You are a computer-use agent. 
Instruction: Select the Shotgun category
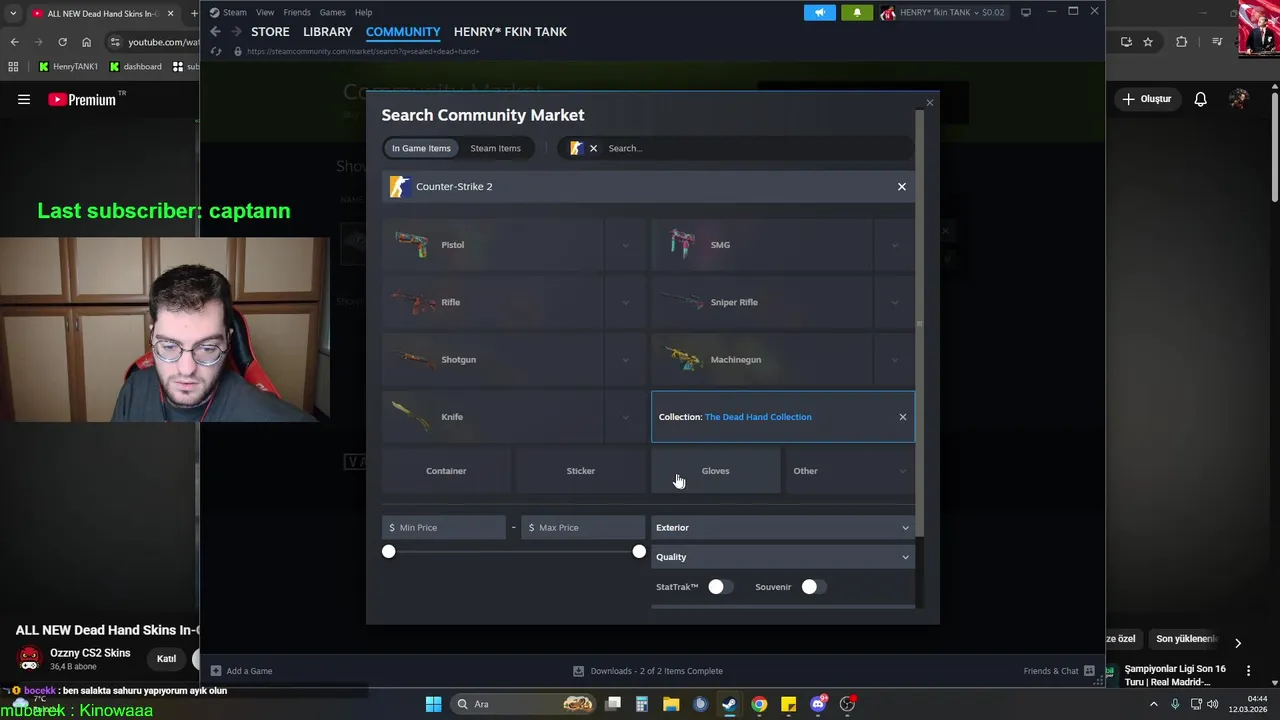tap(493, 360)
